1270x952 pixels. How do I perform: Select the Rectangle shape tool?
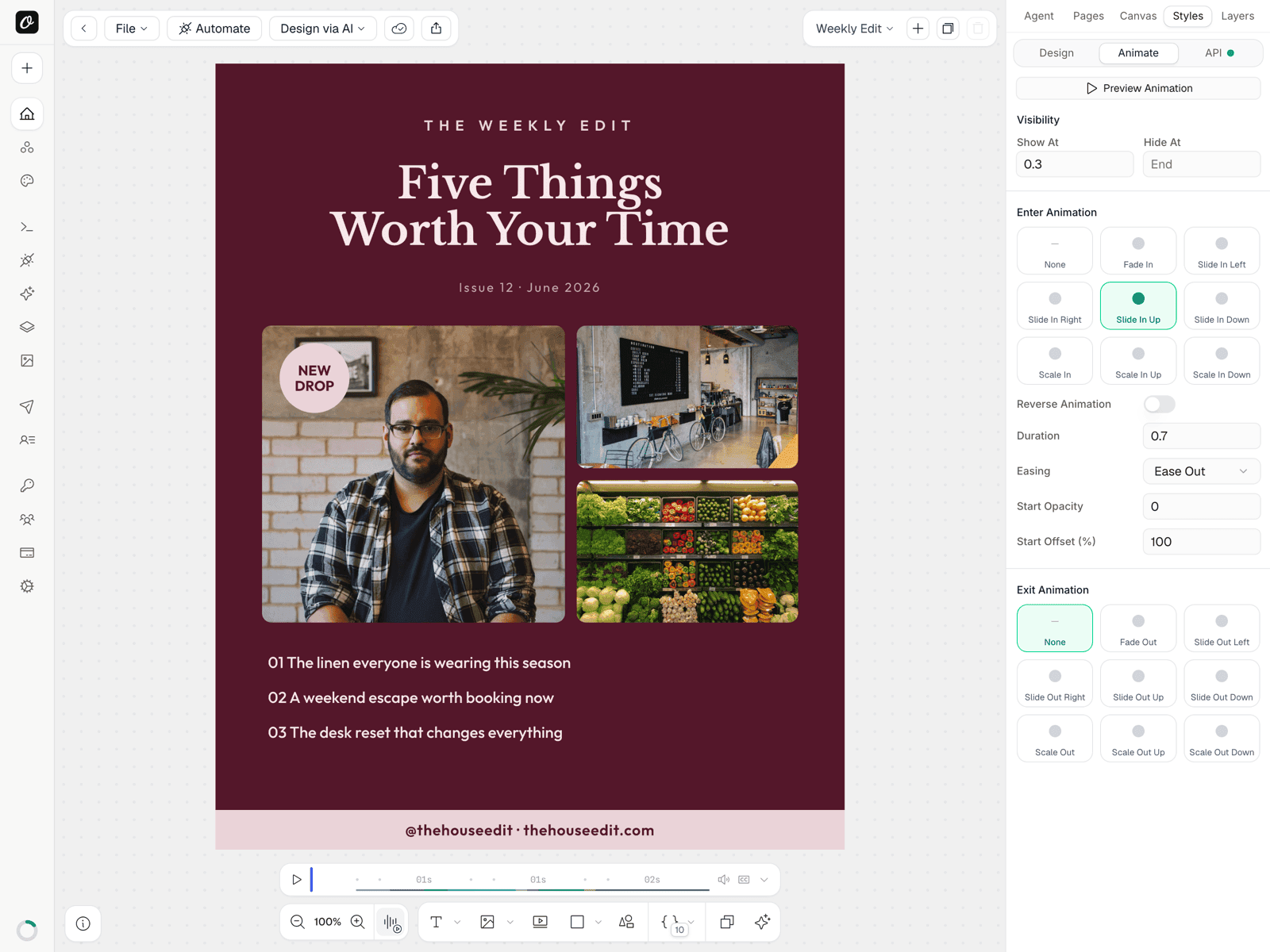[577, 922]
